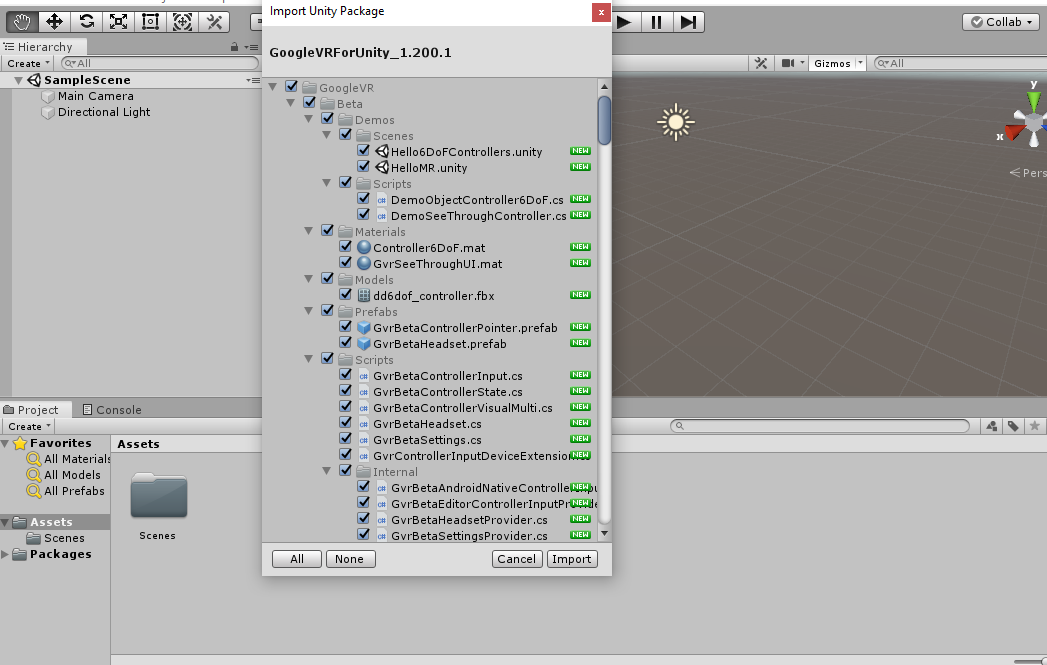This screenshot has height=665, width=1047.
Task: Open the Collab dropdown
Action: click(x=1000, y=22)
